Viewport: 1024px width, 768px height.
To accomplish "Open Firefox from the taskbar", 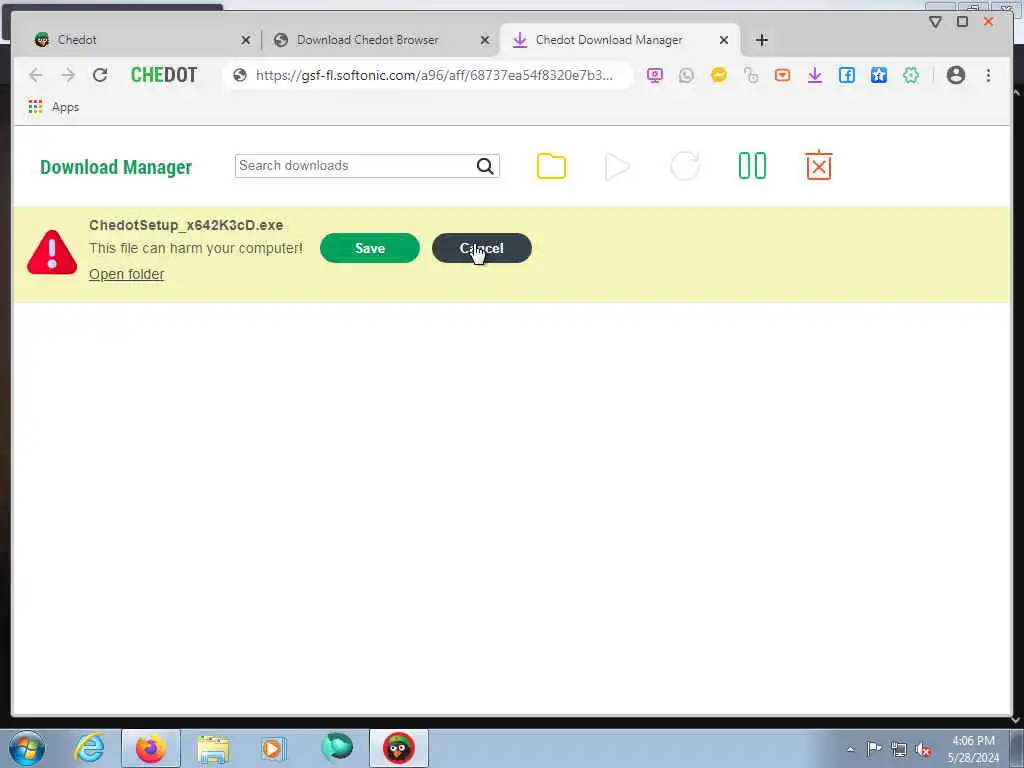I will click(x=150, y=748).
